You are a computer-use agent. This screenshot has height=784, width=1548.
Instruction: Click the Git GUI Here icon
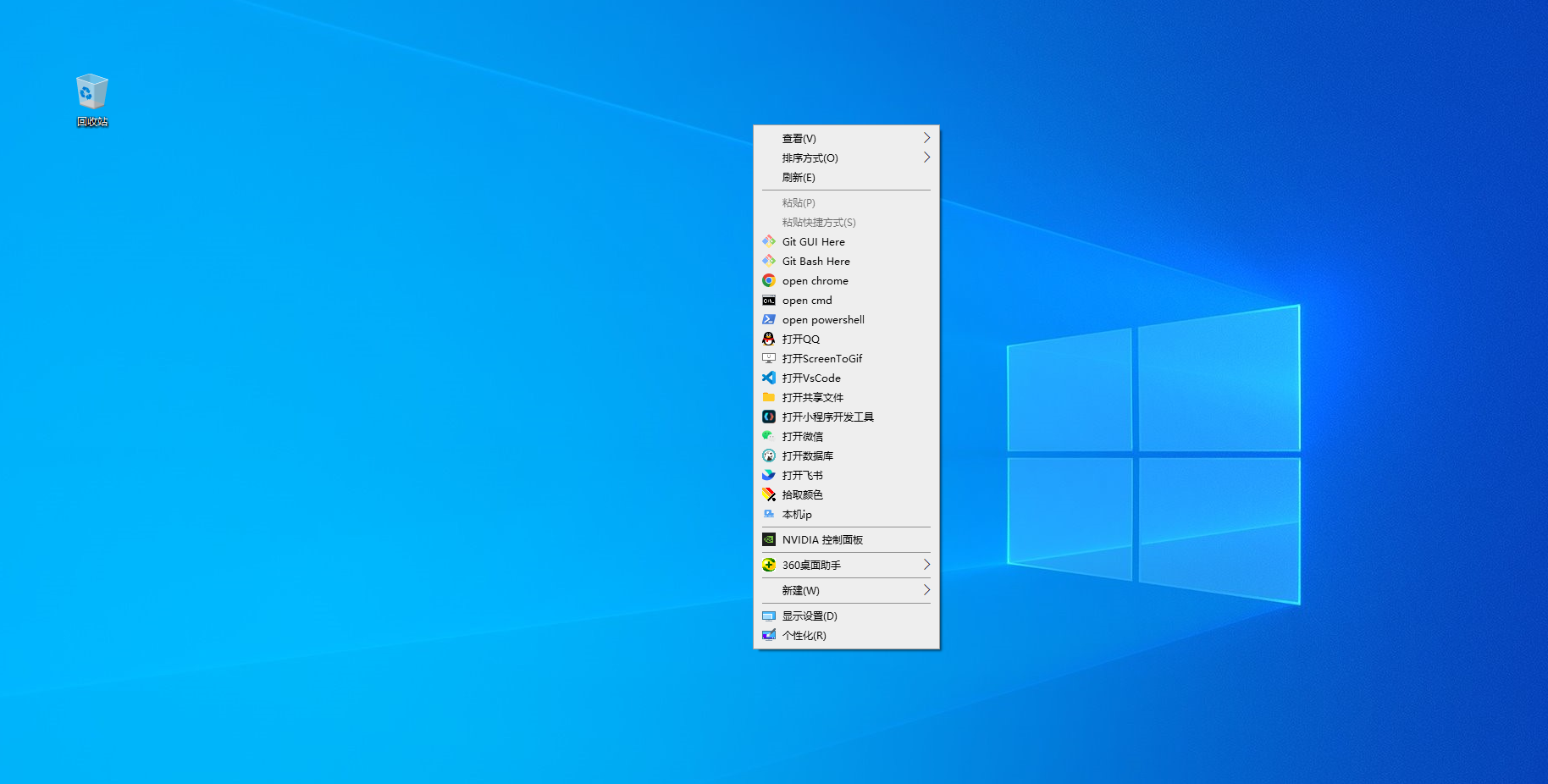coord(769,241)
